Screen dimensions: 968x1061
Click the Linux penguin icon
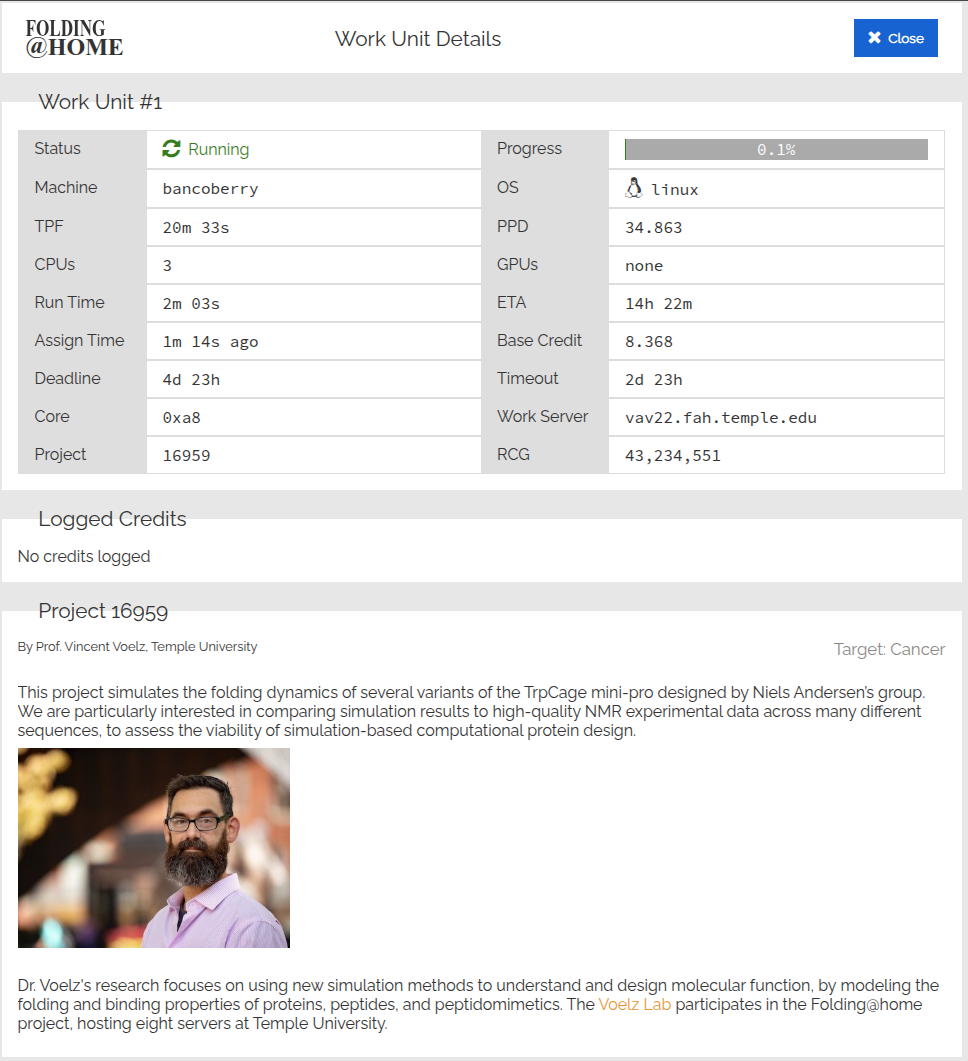coord(634,188)
